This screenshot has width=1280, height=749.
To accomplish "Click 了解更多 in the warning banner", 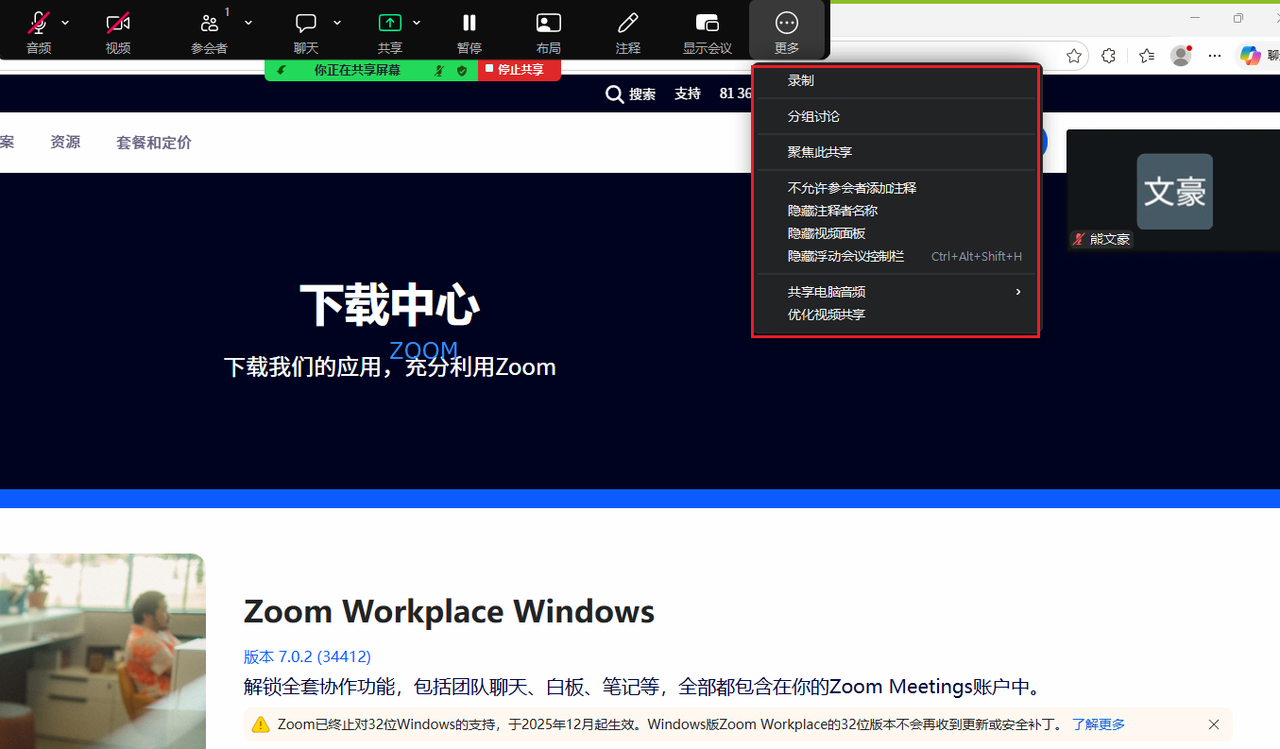I will [1098, 724].
